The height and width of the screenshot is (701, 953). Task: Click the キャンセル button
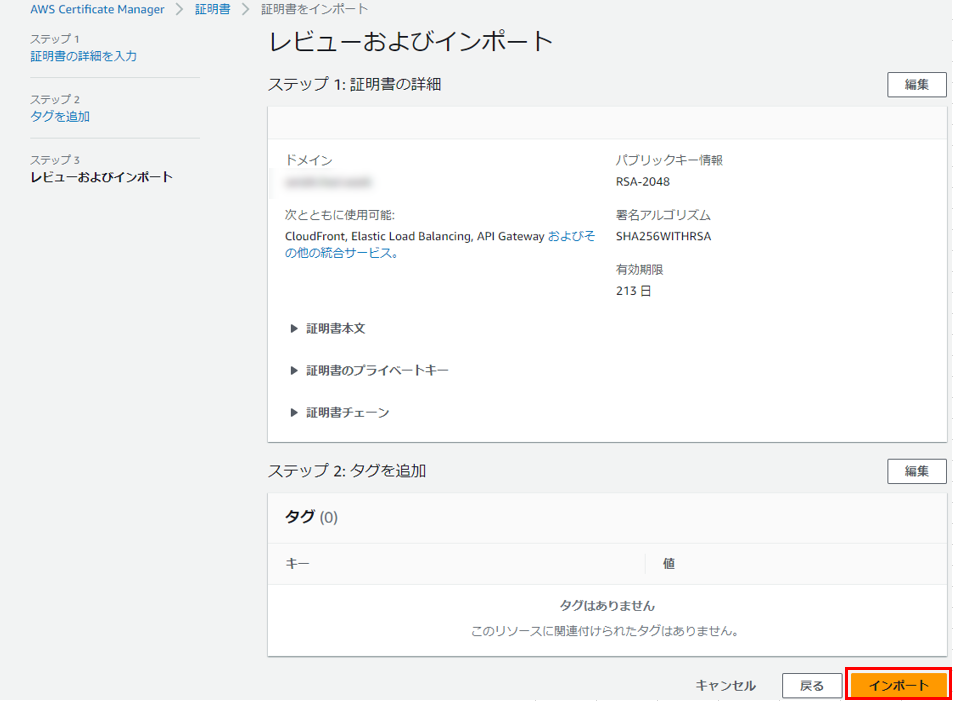[725, 686]
